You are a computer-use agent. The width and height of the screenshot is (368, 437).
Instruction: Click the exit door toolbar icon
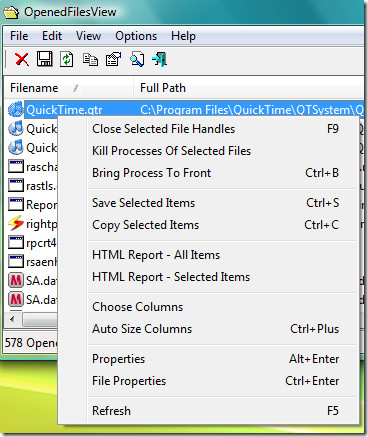(159, 59)
